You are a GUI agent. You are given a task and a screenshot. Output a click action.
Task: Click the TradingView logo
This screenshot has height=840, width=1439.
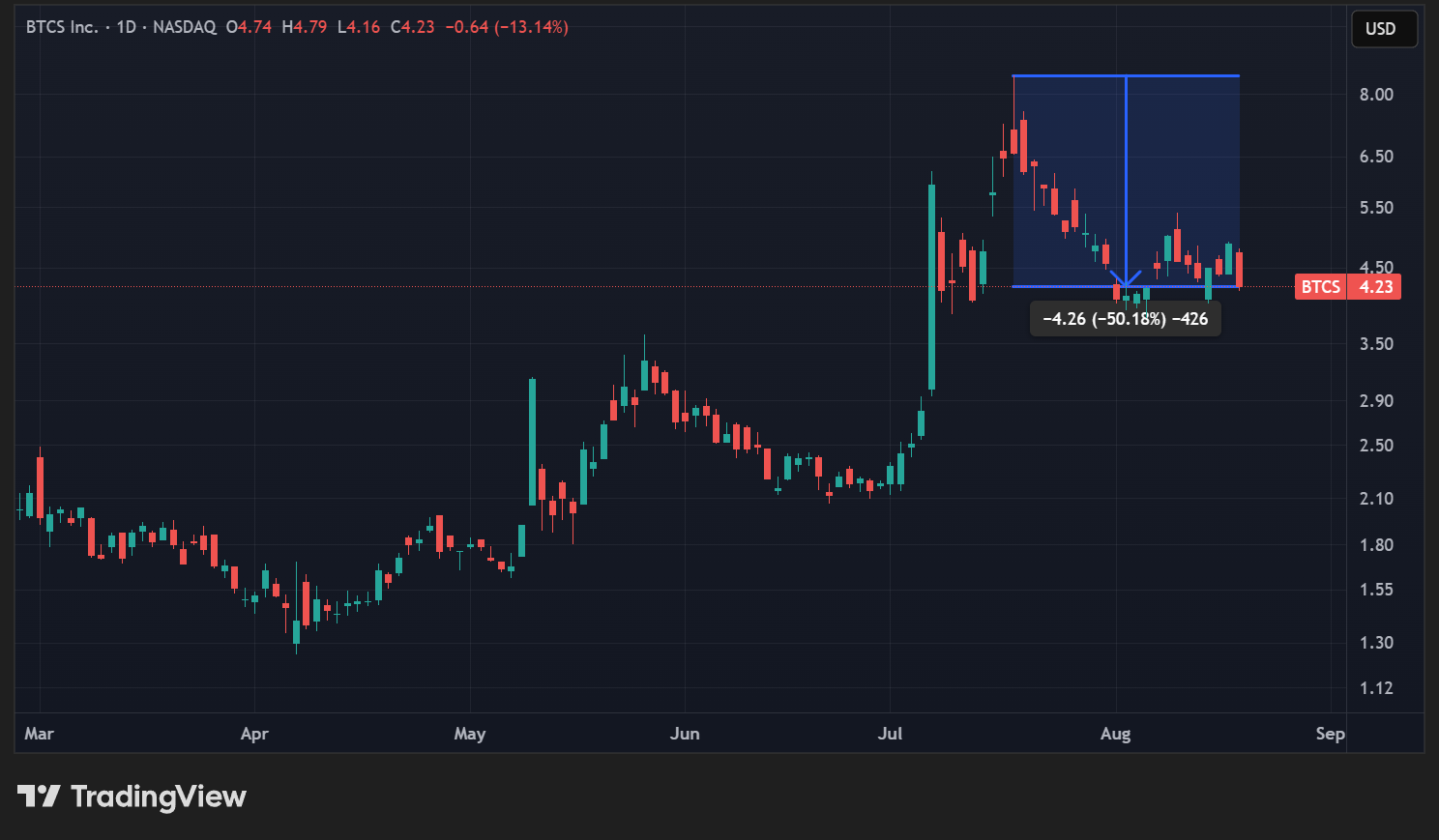(132, 797)
